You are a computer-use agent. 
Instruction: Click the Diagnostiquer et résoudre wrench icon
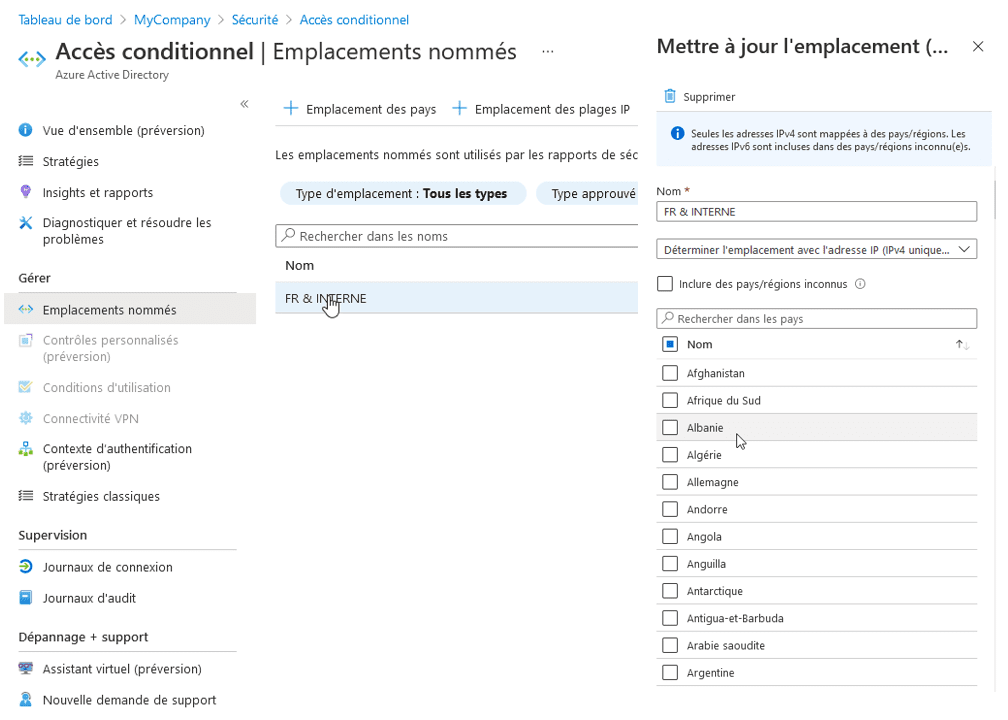[26, 223]
